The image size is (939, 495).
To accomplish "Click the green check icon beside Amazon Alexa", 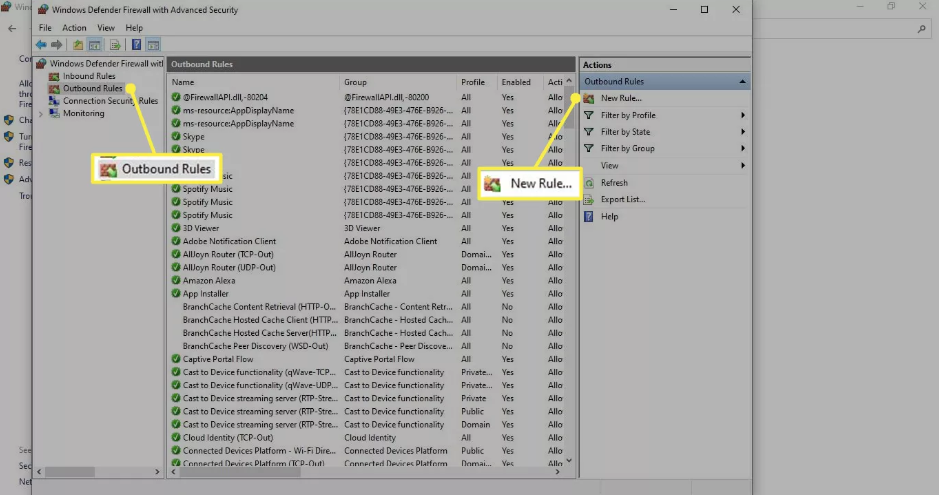I will 175,280.
